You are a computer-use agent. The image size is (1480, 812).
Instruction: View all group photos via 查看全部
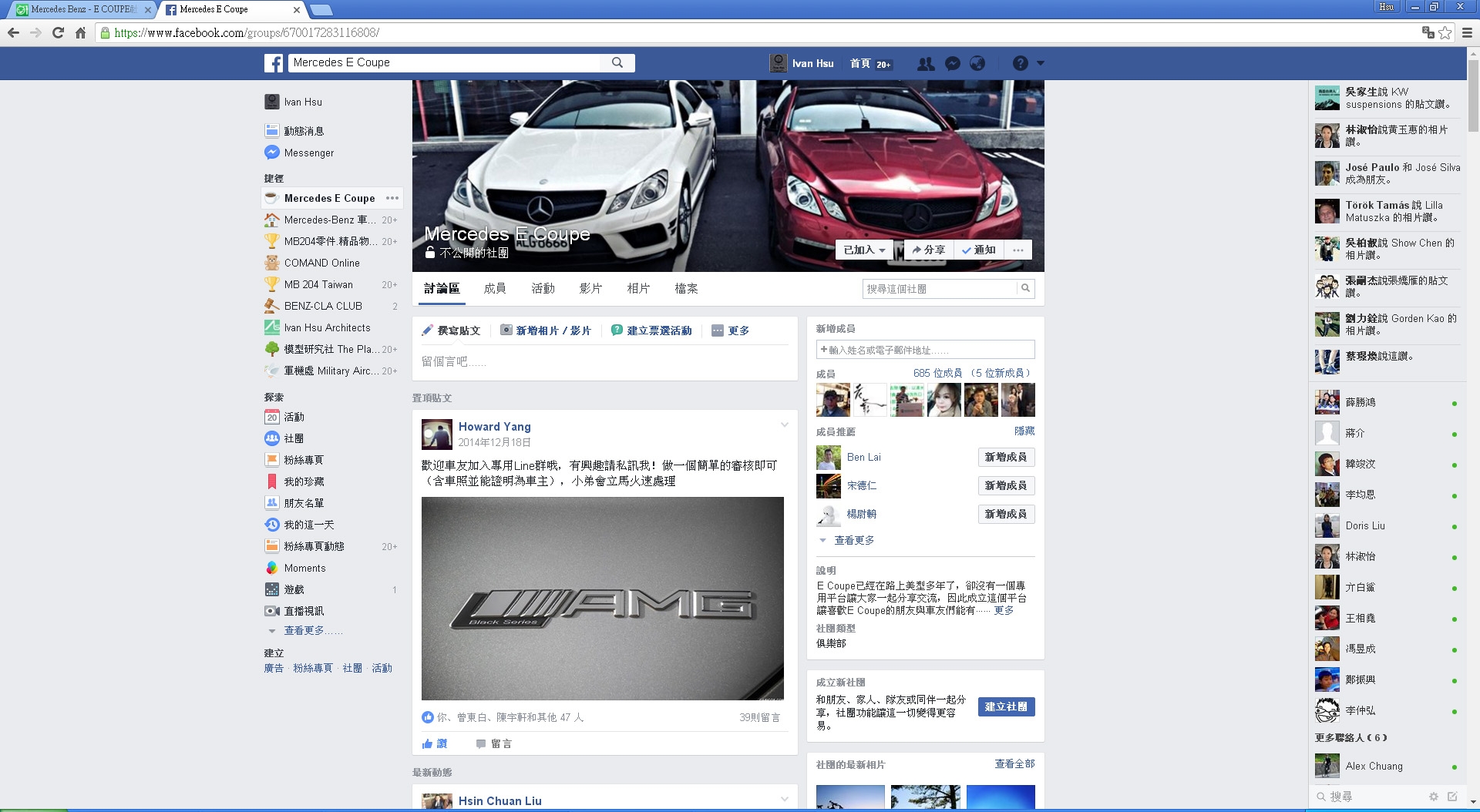pyautogui.click(x=1015, y=763)
